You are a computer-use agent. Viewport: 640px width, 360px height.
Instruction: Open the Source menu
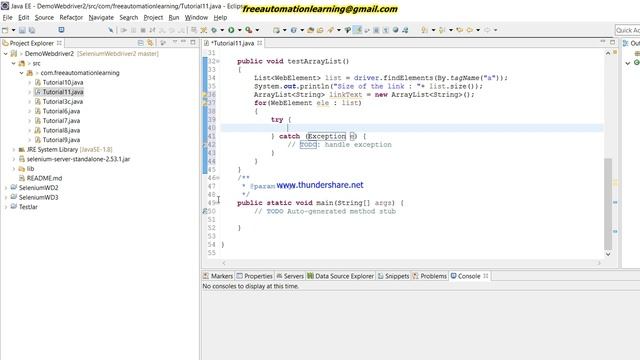click(44, 18)
